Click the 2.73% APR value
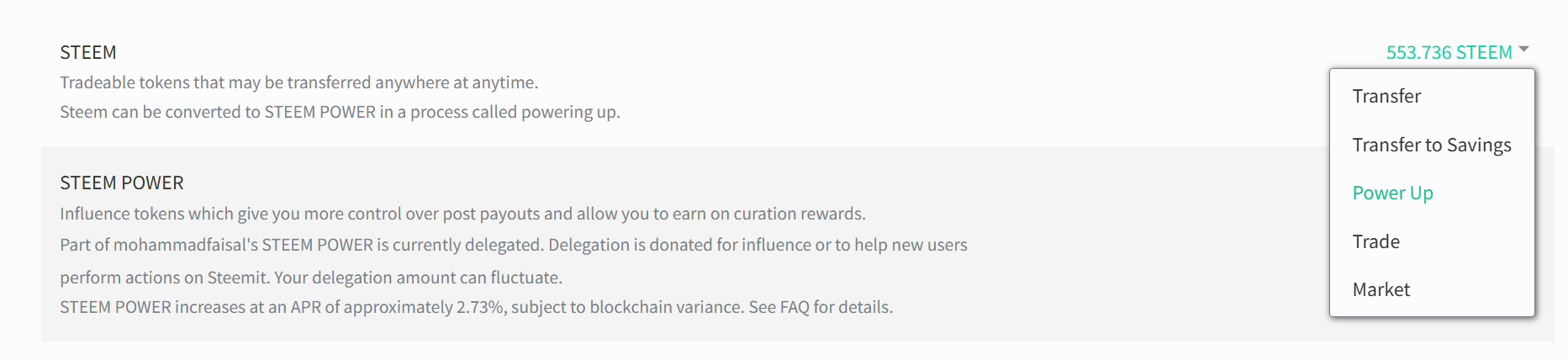1568x360 pixels. tap(480, 307)
